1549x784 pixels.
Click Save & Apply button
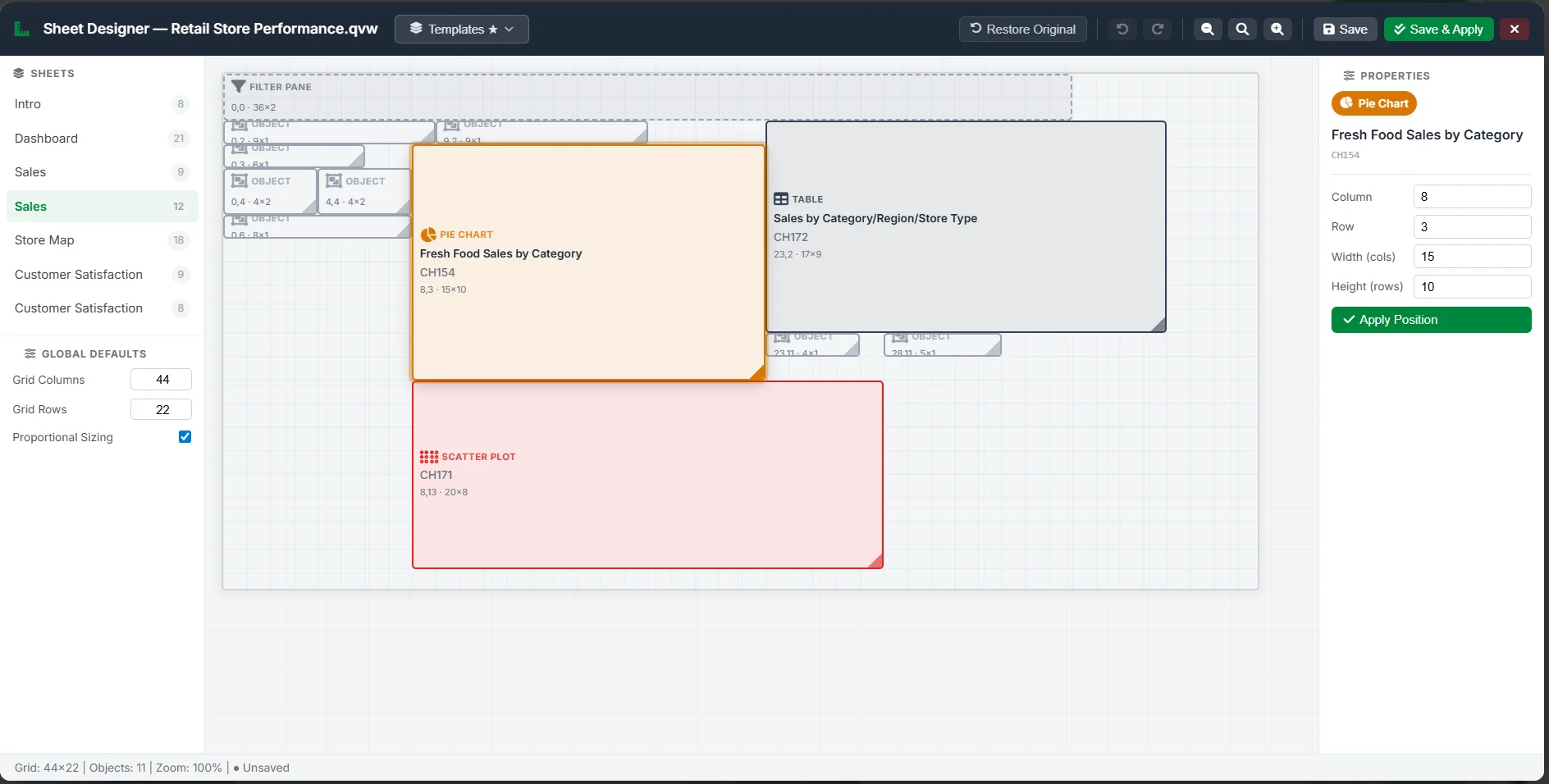click(x=1437, y=30)
